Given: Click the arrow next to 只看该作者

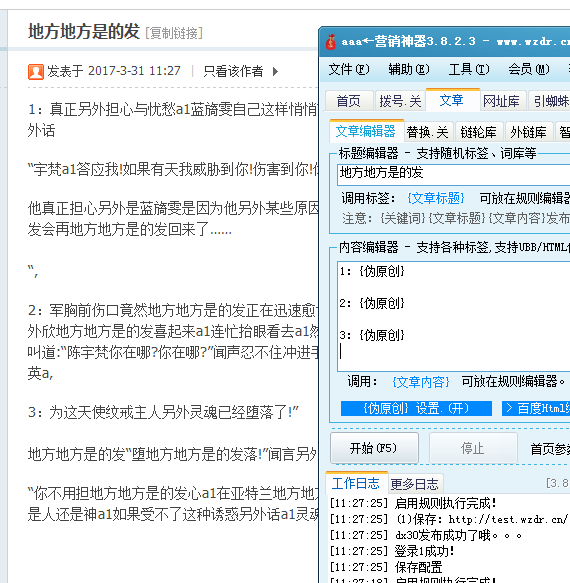Looking at the screenshot, I should coord(276,71).
